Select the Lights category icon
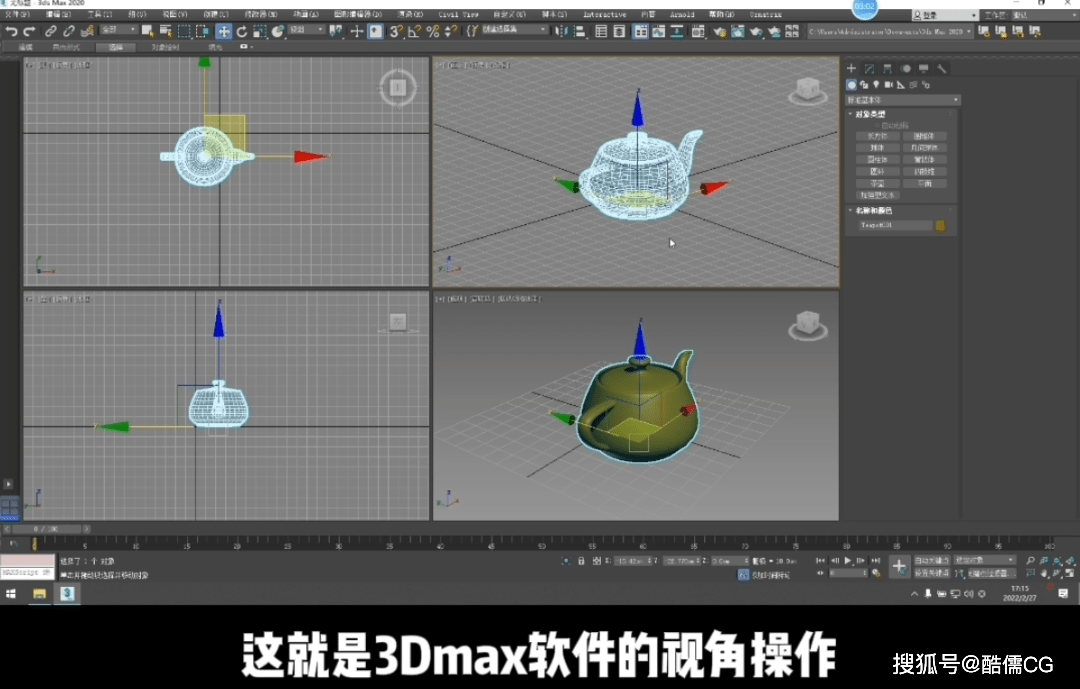 click(876, 85)
